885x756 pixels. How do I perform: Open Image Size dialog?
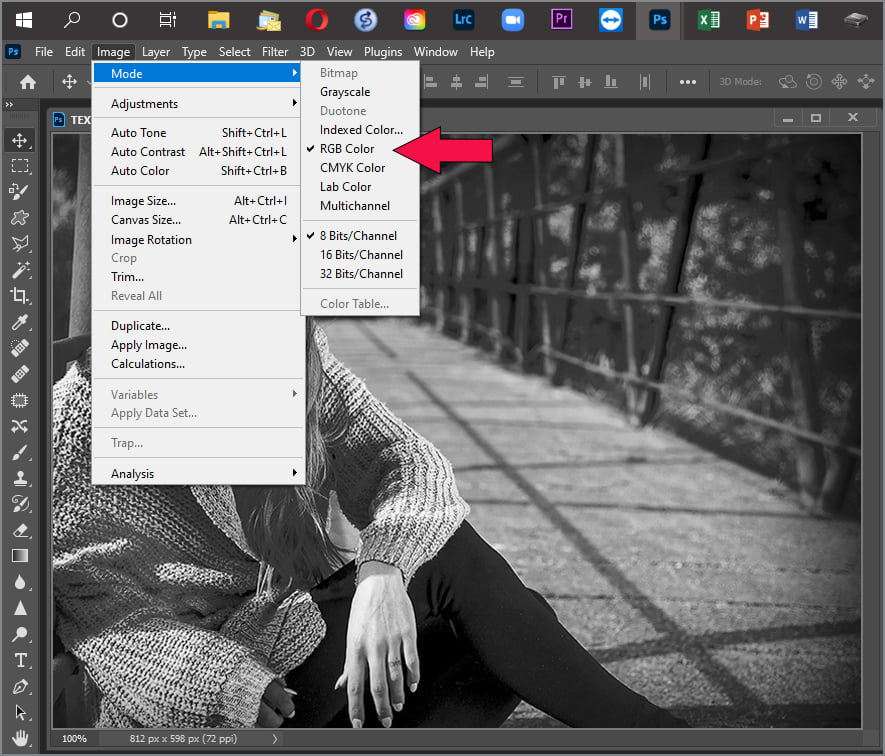[196, 201]
